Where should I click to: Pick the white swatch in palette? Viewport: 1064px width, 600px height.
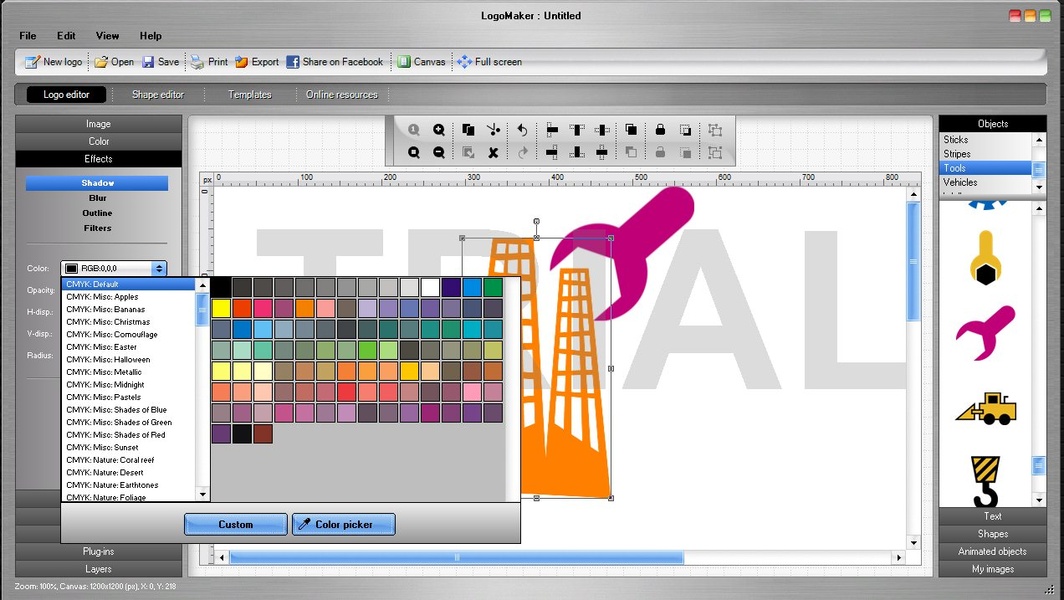430,288
